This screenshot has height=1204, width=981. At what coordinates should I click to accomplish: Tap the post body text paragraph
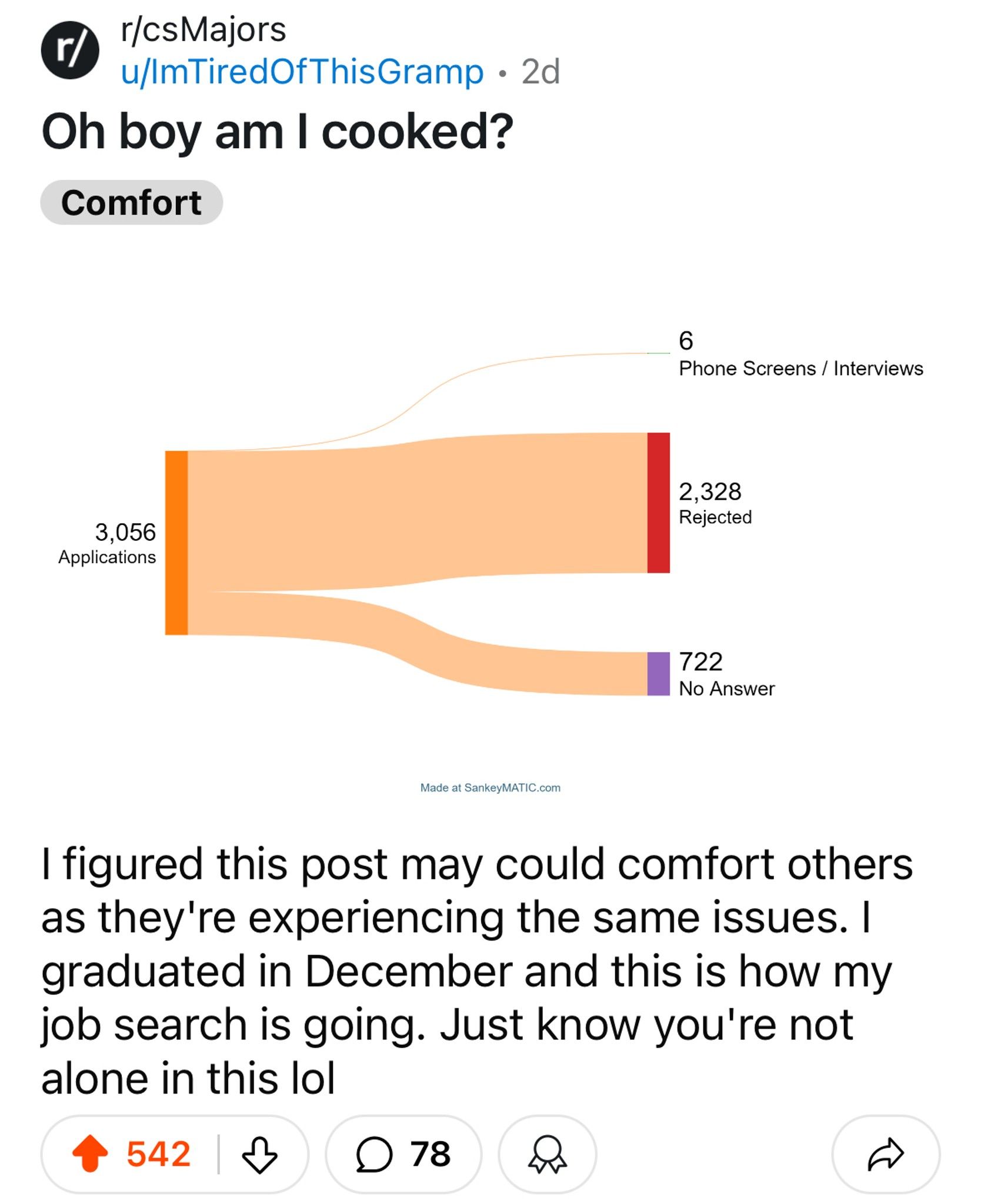click(x=476, y=970)
